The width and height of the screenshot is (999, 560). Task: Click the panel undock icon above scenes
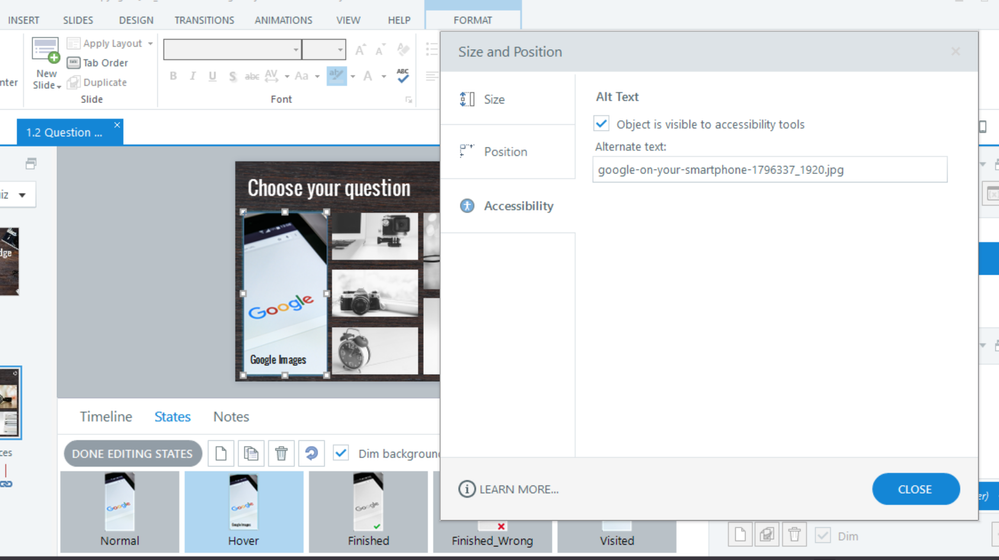(x=31, y=164)
